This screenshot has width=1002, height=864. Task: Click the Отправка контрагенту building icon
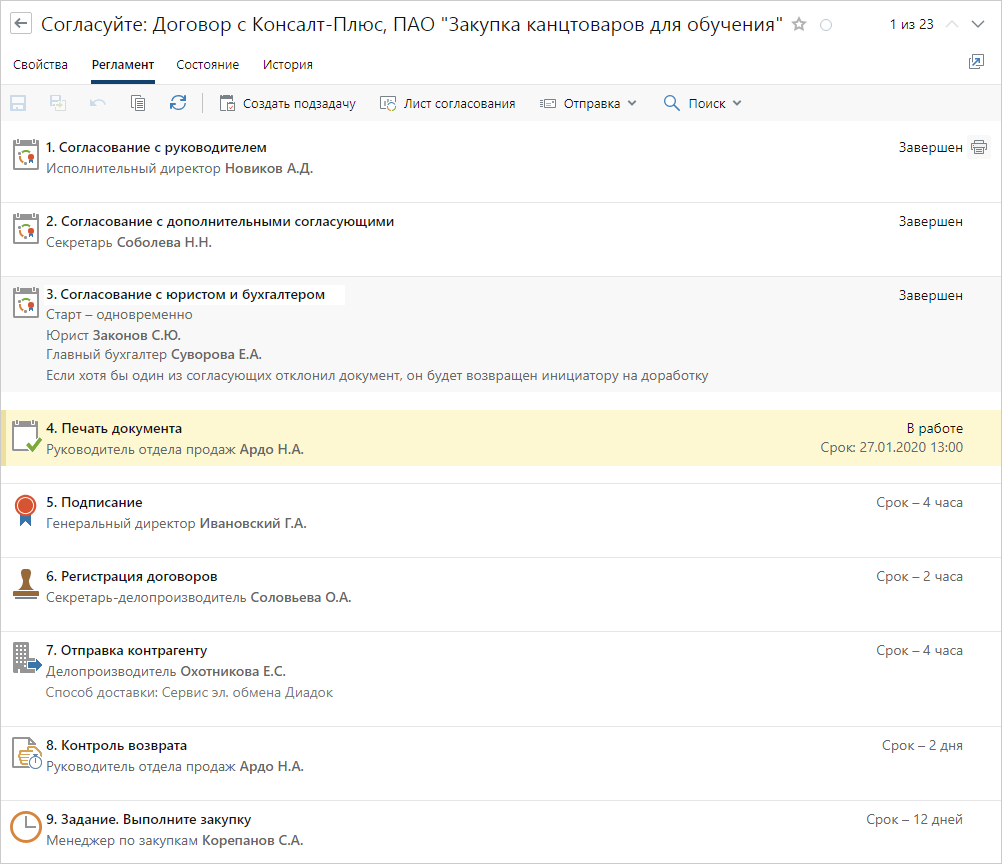point(25,658)
